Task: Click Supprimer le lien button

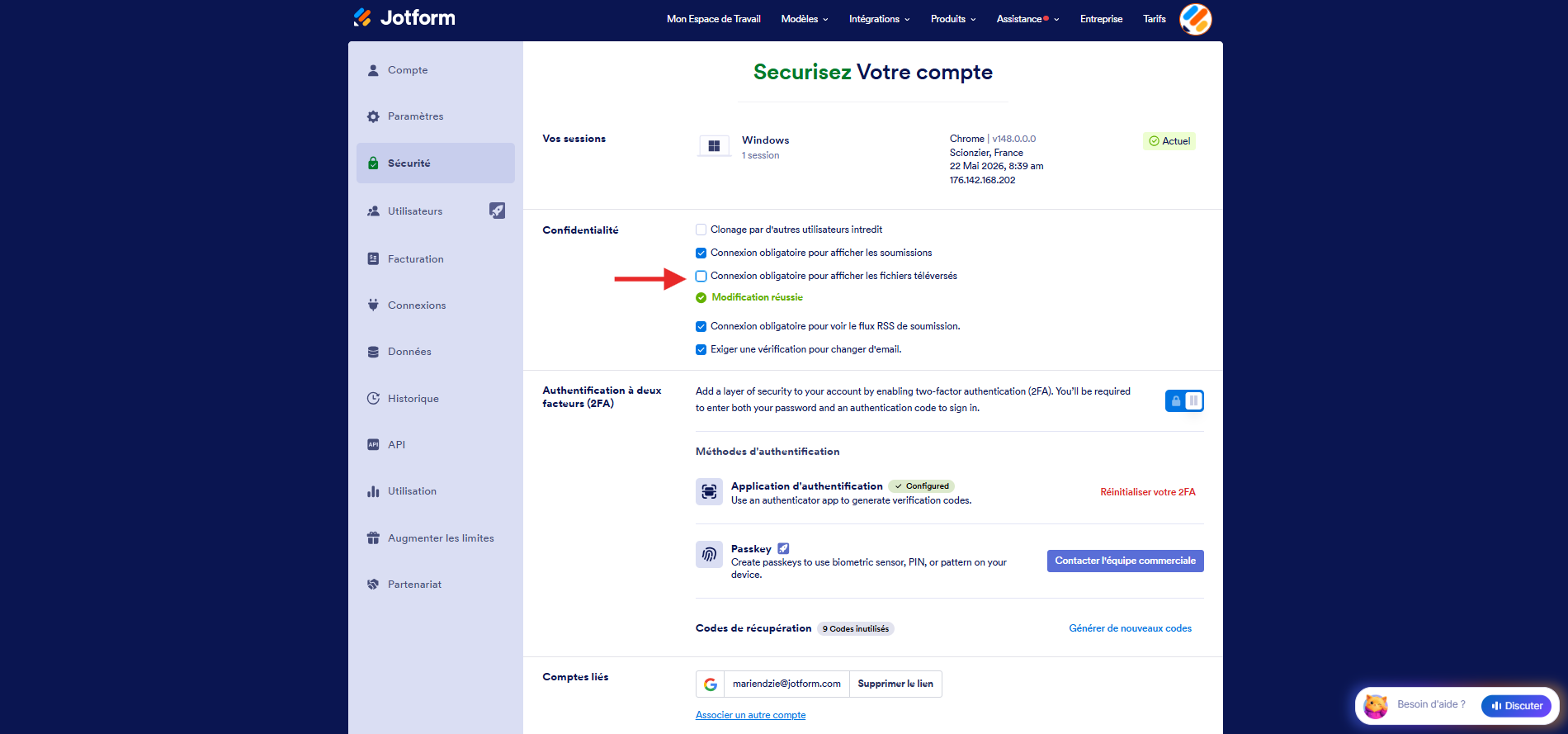Action: [895, 684]
